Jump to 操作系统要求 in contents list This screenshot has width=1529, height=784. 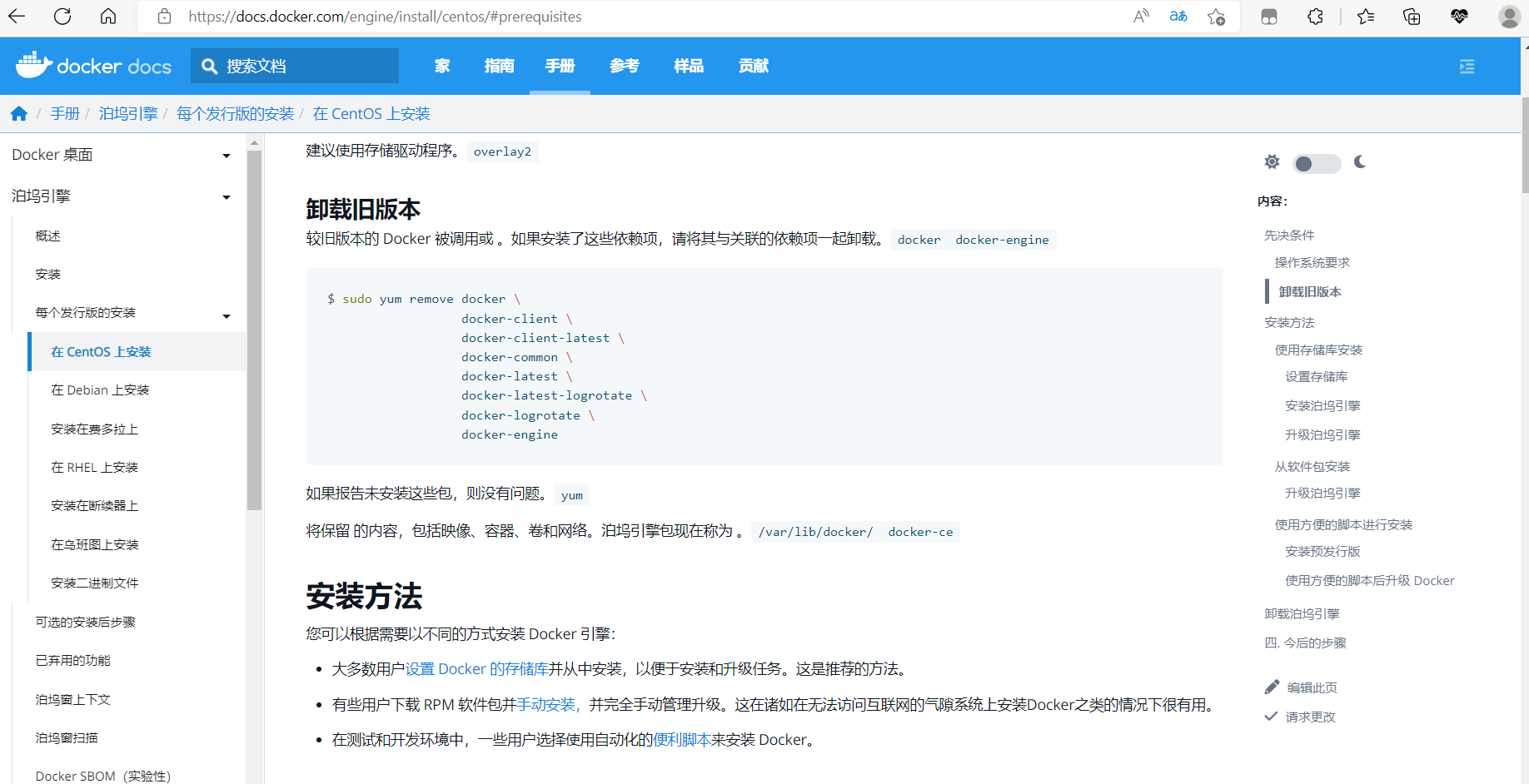pos(1312,263)
